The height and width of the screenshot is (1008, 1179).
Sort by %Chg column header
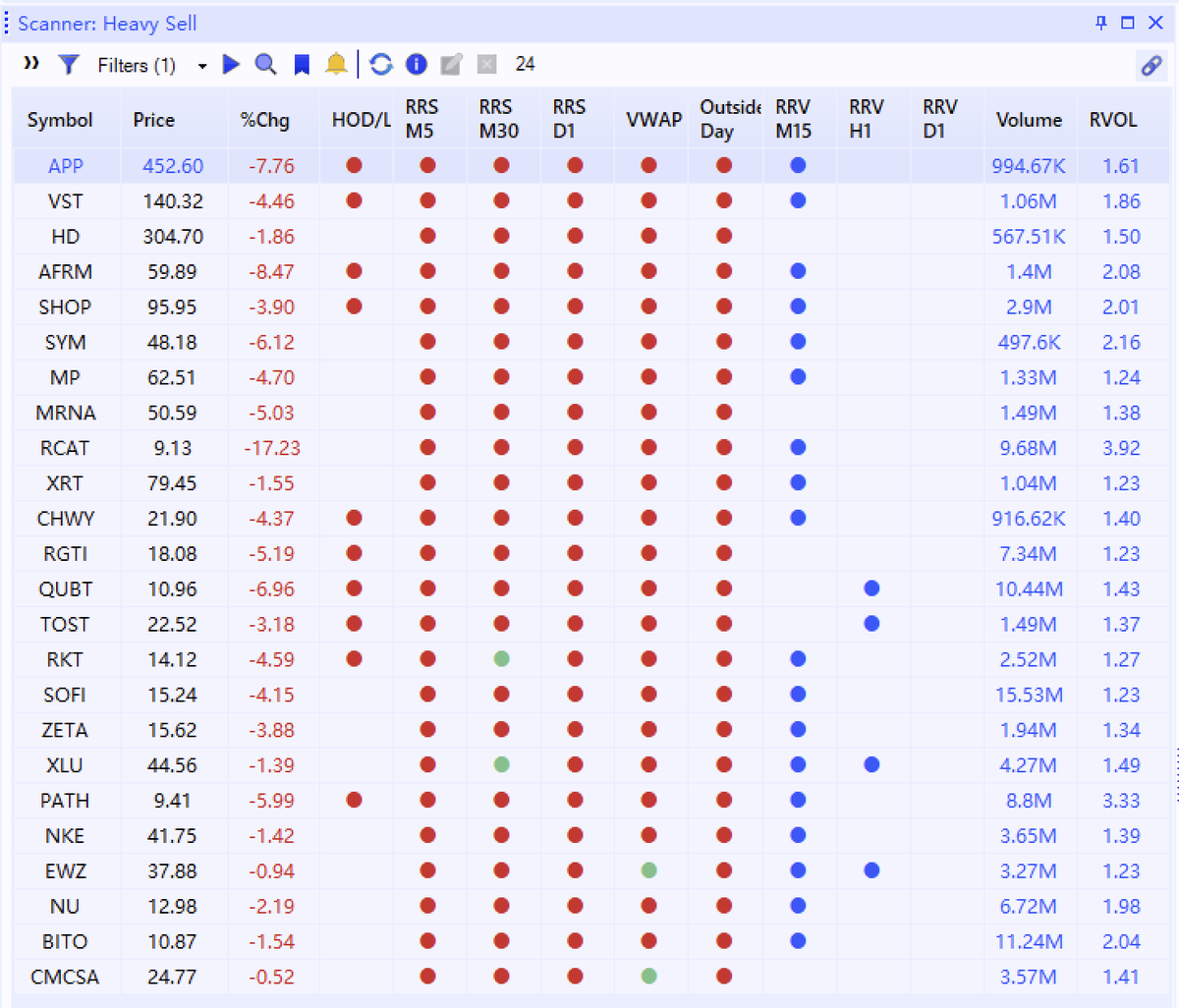click(265, 120)
